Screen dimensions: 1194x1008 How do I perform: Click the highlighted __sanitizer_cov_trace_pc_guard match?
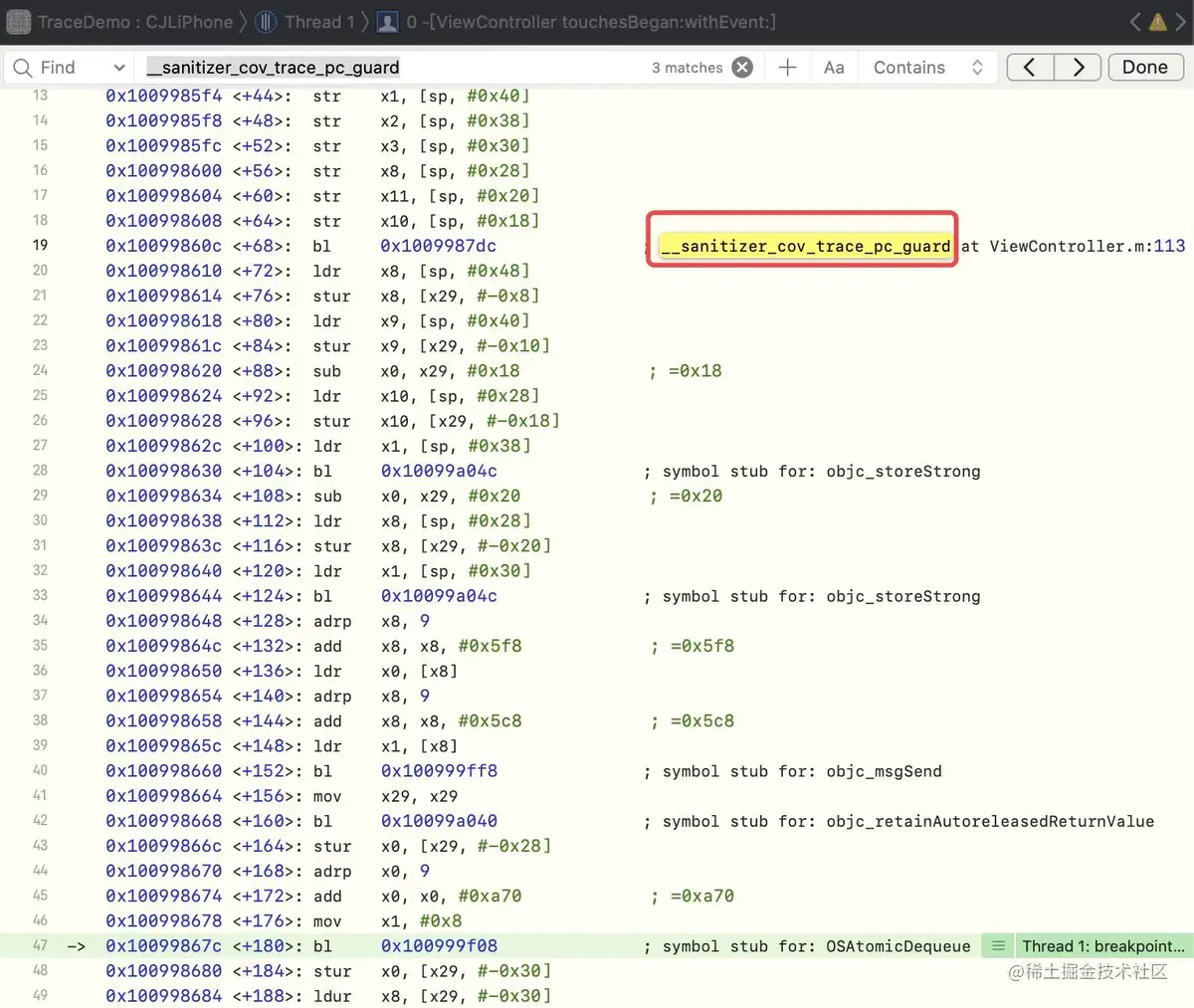pos(805,246)
